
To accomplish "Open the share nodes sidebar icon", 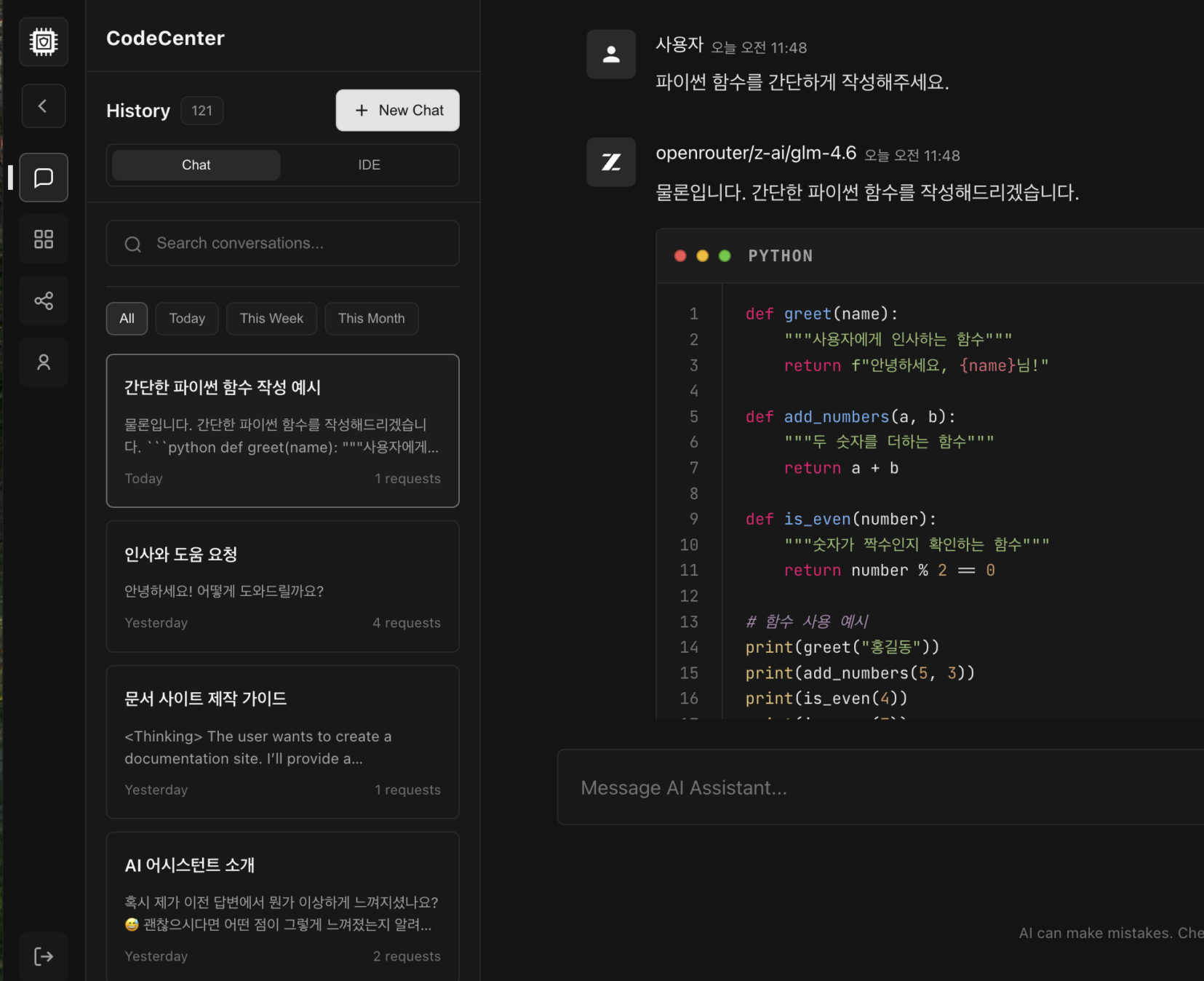I will pos(44,301).
